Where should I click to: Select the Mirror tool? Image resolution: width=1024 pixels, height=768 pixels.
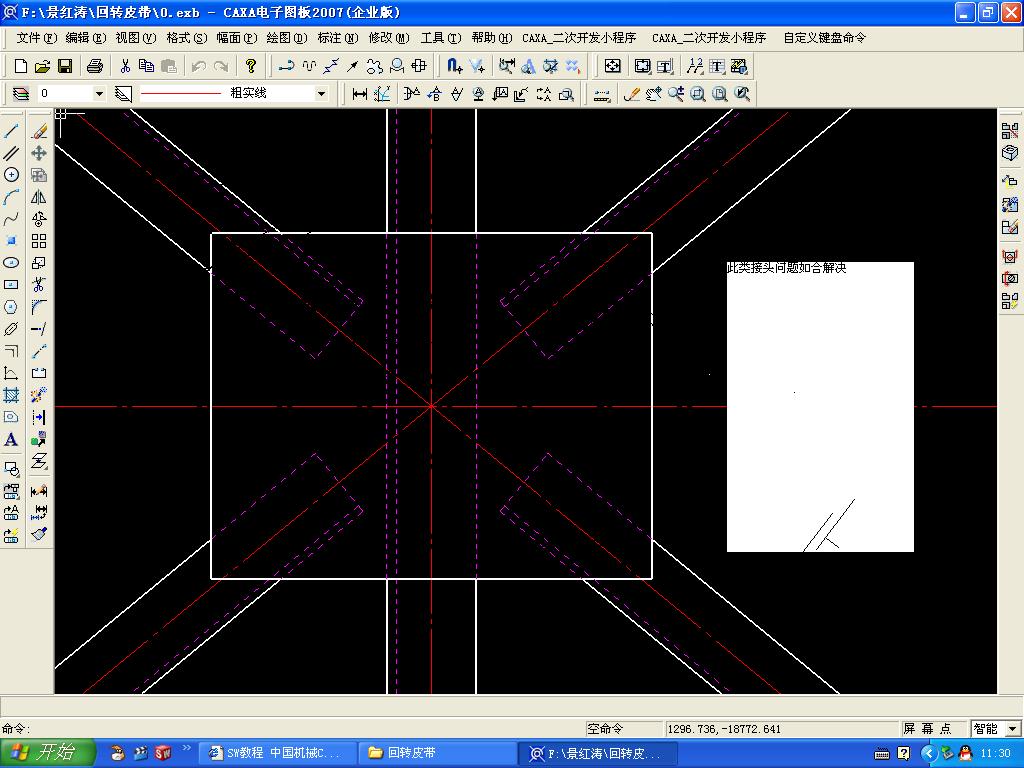tap(39, 197)
